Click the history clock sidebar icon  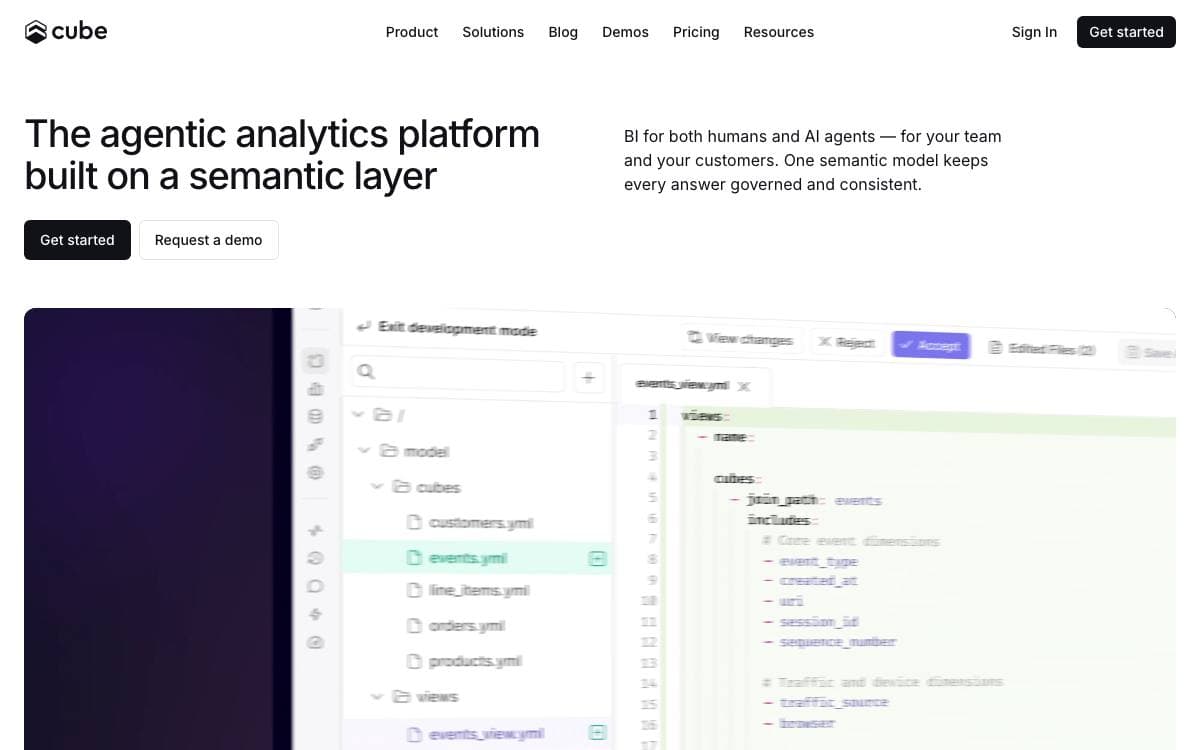(x=315, y=558)
